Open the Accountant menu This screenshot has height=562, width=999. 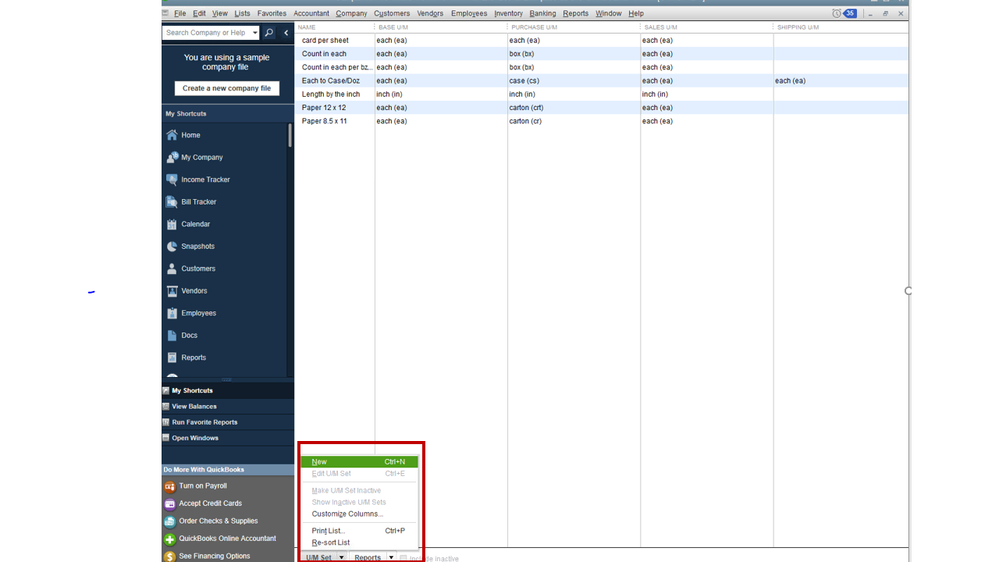pyautogui.click(x=311, y=13)
